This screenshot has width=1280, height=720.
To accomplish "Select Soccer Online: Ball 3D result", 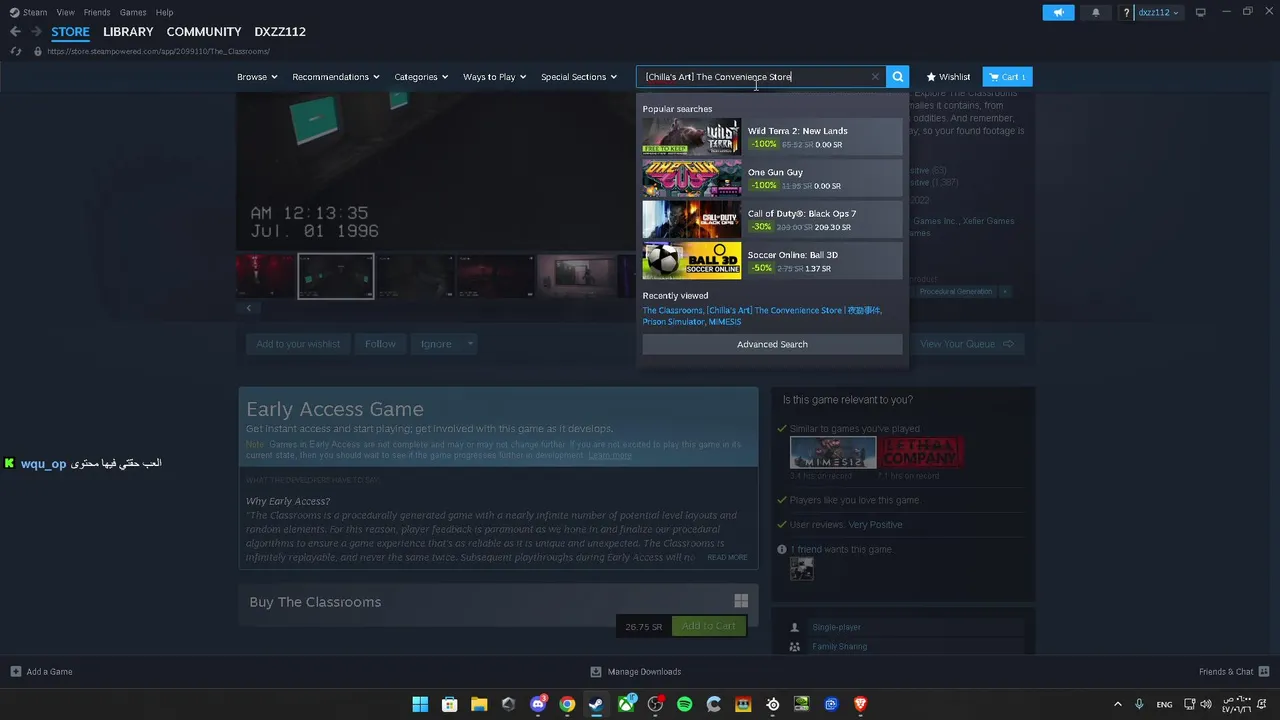I will click(772, 261).
